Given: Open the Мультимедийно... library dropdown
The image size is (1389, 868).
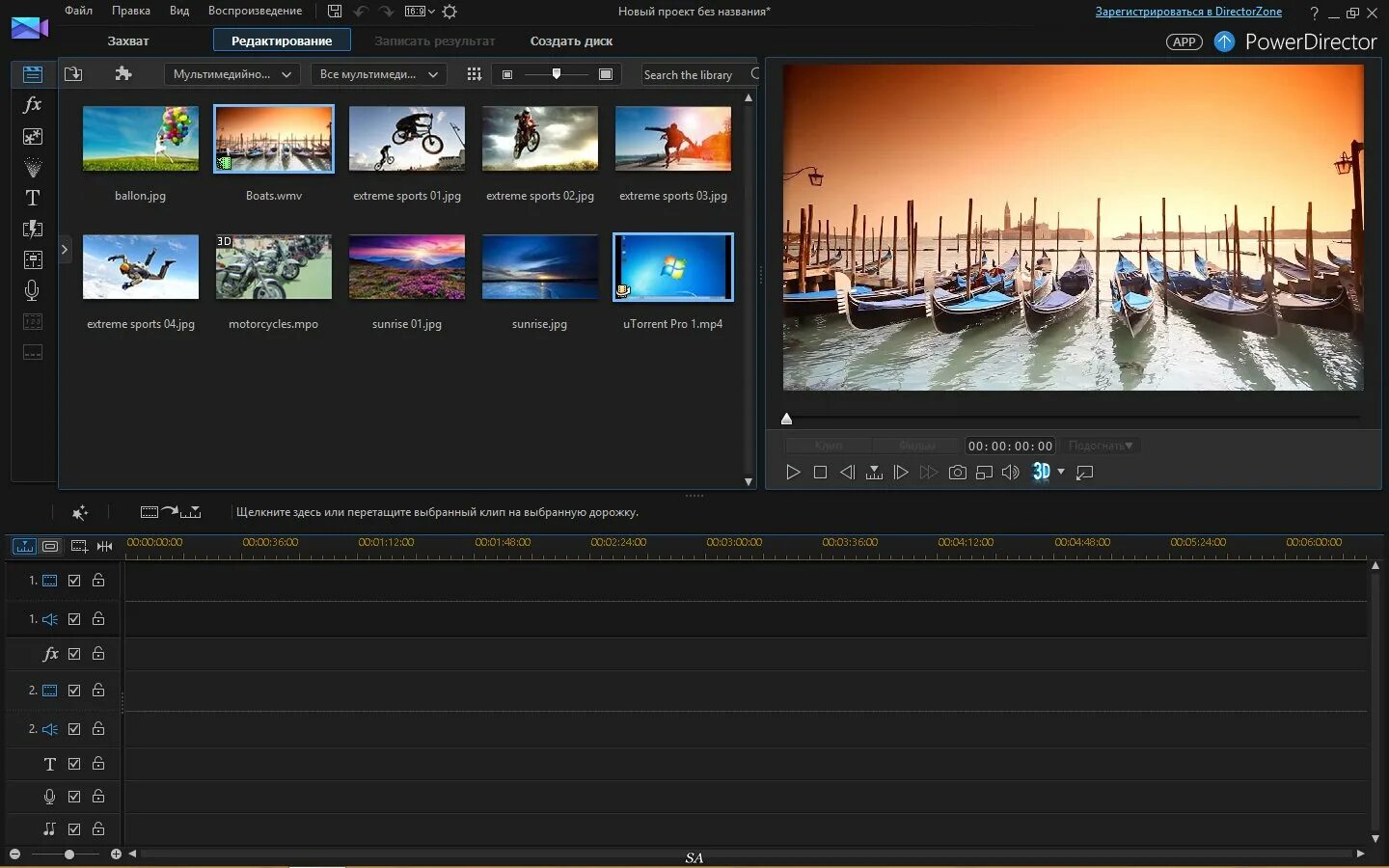Looking at the screenshot, I should point(231,74).
